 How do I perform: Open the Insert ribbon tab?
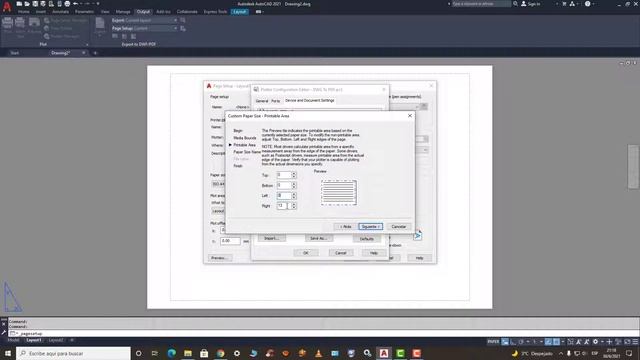click(x=41, y=12)
